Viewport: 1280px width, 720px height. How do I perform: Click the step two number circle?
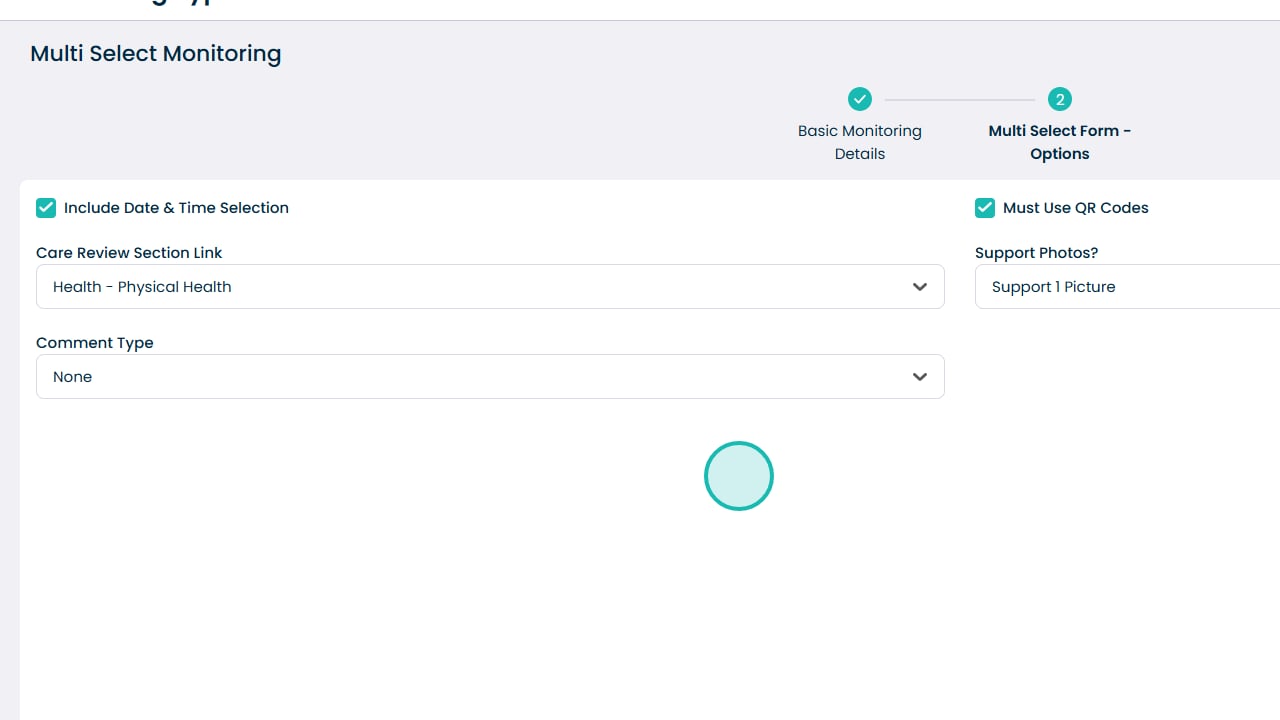[1060, 99]
